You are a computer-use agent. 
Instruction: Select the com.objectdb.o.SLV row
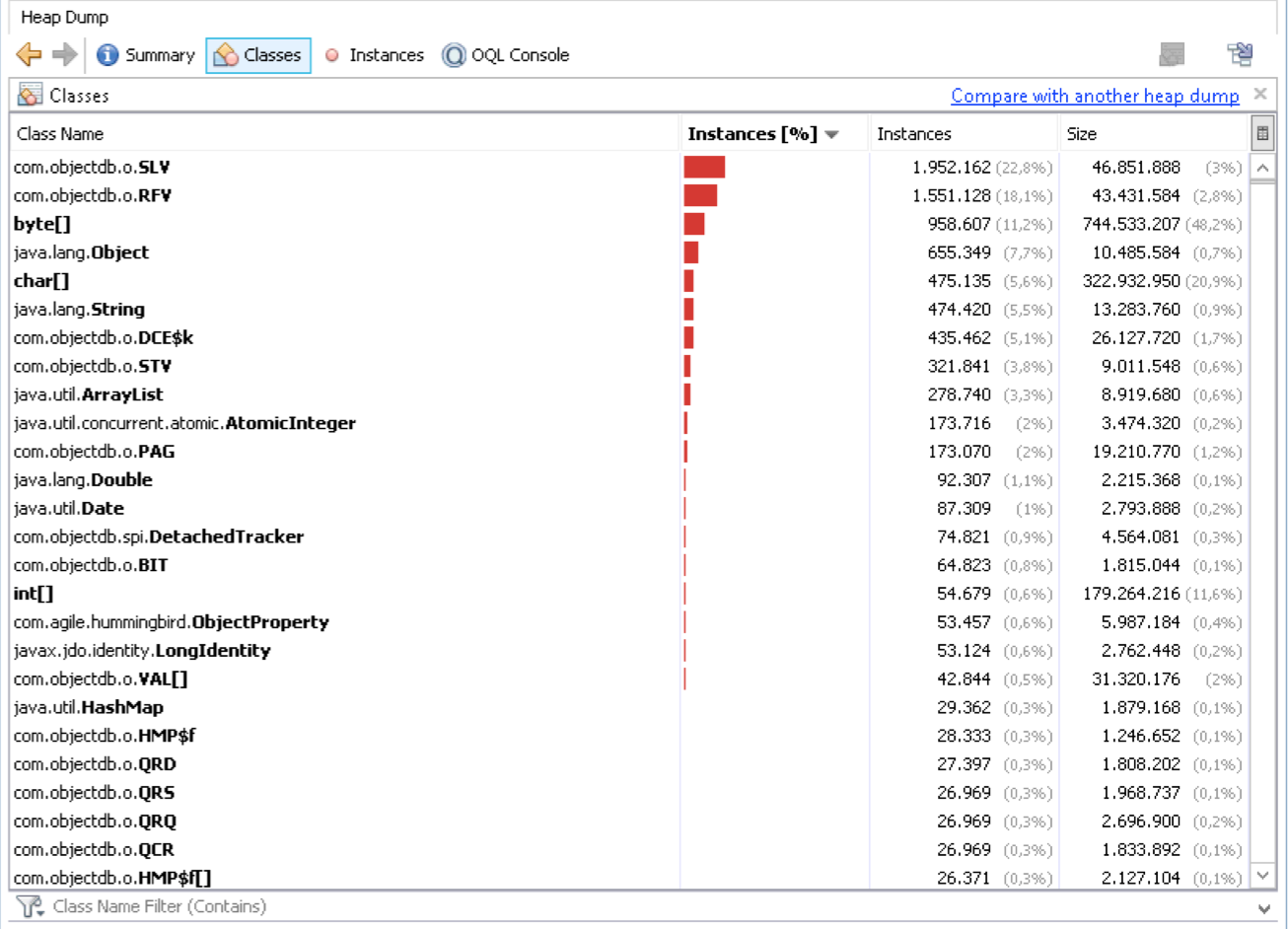[x=630, y=168]
